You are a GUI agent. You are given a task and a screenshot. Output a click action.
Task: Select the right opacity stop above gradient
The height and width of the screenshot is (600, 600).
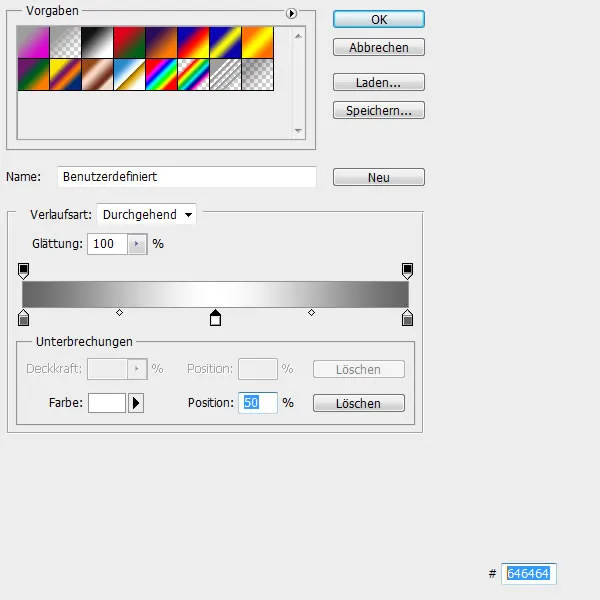tap(407, 270)
